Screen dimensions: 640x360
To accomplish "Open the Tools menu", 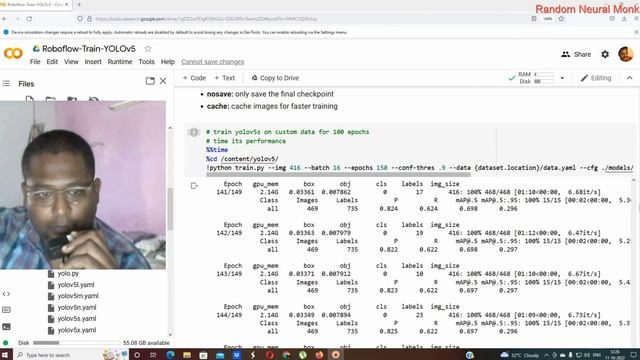I will coord(146,62).
